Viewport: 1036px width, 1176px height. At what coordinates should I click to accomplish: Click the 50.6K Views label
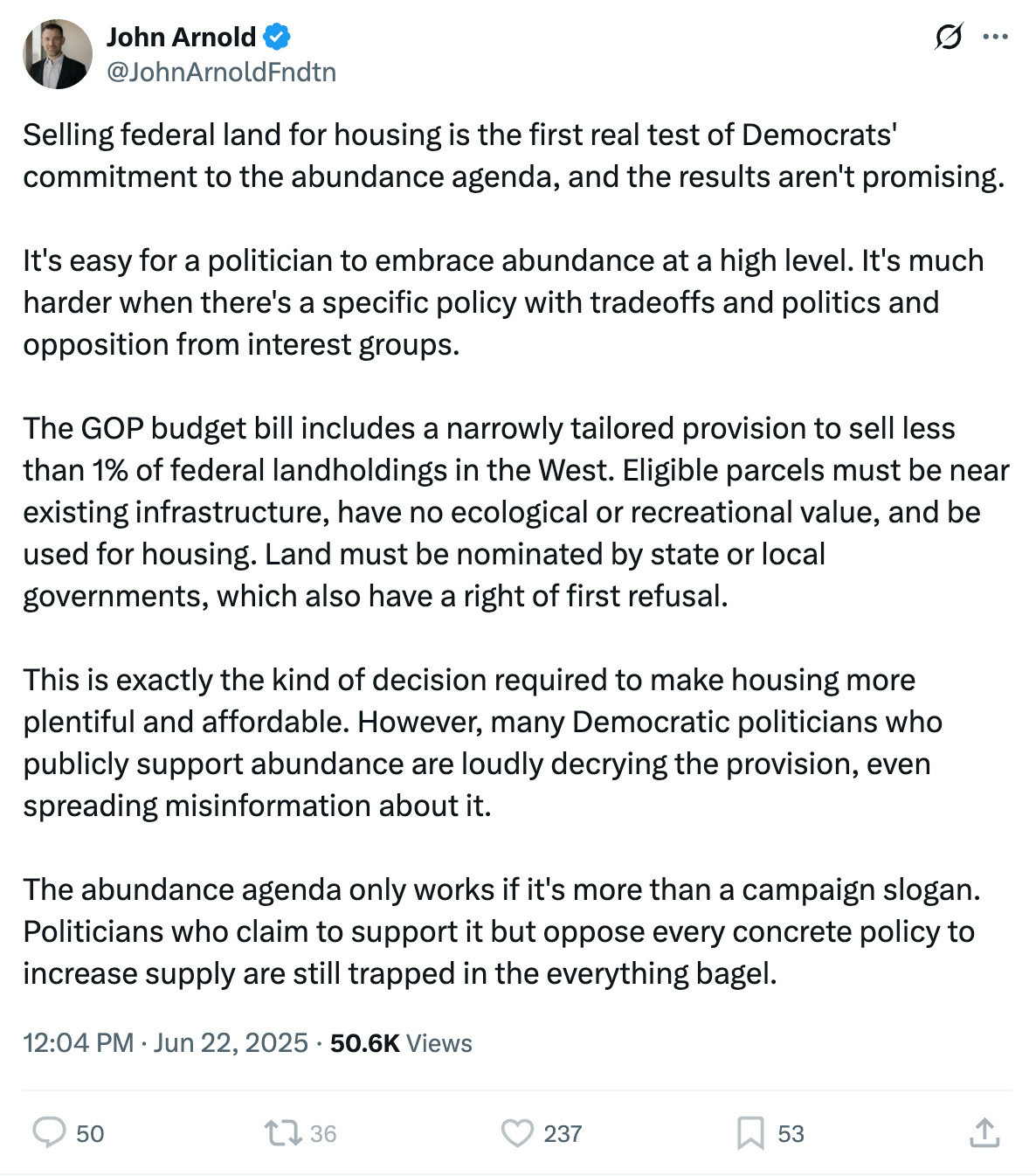click(x=401, y=1043)
